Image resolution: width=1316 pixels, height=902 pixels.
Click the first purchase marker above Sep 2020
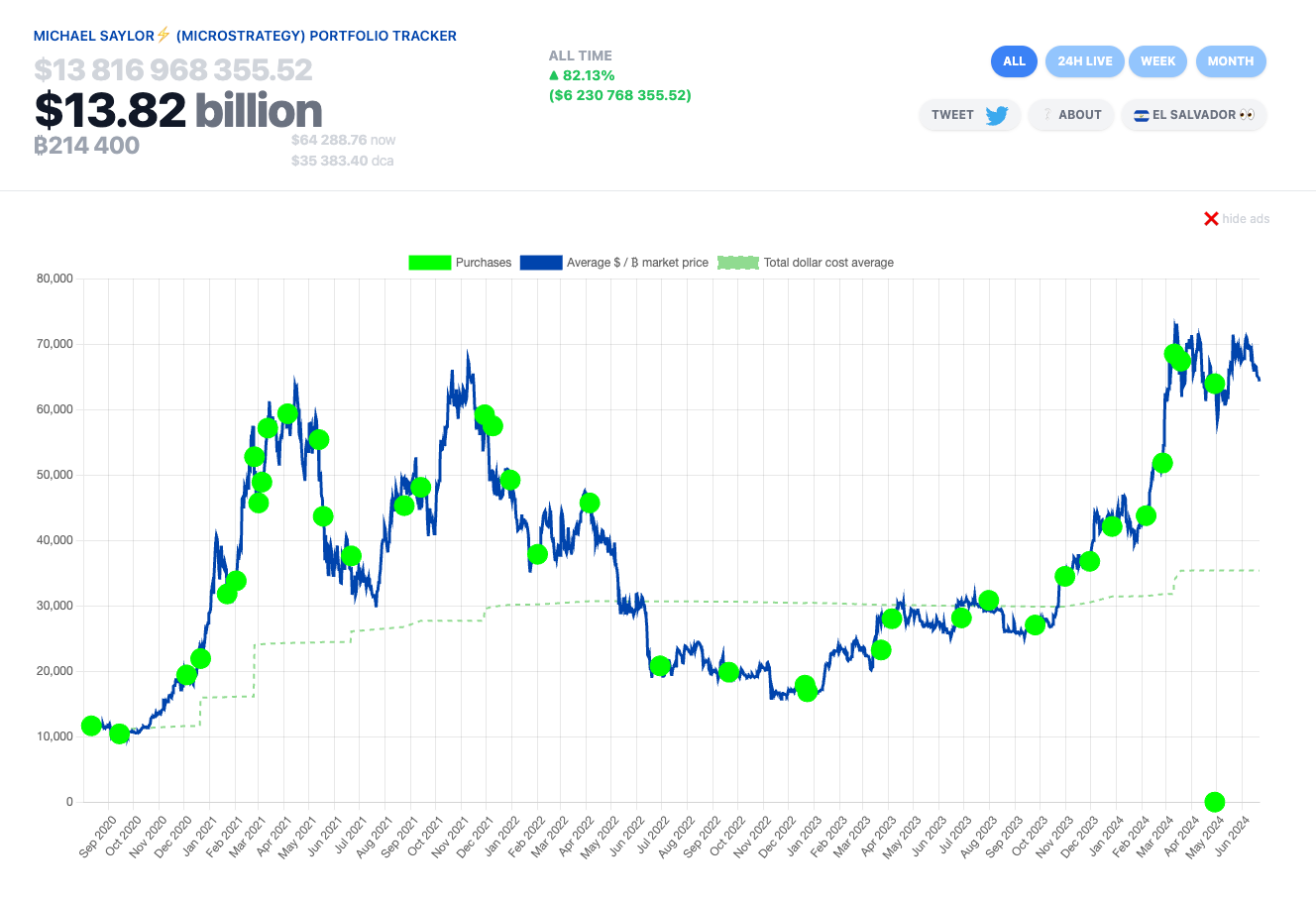91,726
